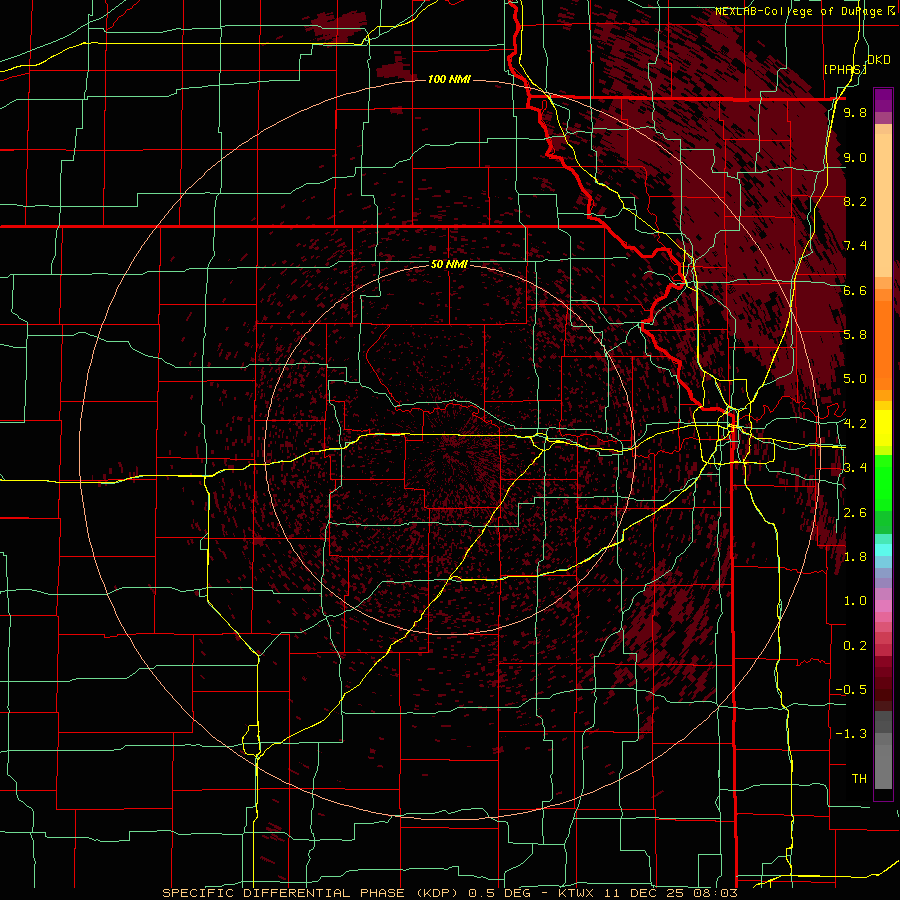Click the -0.5 scale value

(x=851, y=690)
